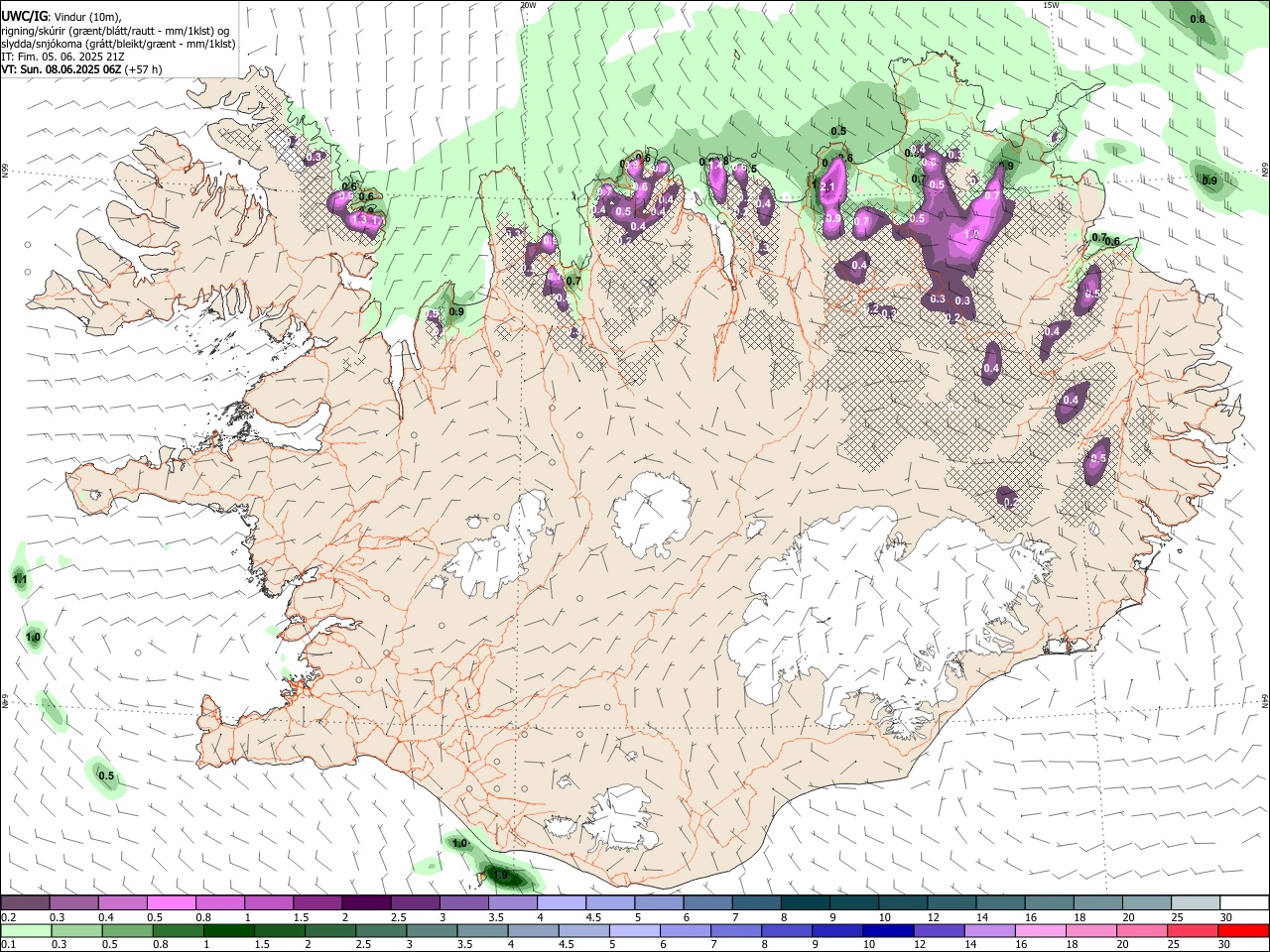Image resolution: width=1270 pixels, height=952 pixels.
Task: Click the '2.5' label under the lower legend row
Action: [x=361, y=945]
